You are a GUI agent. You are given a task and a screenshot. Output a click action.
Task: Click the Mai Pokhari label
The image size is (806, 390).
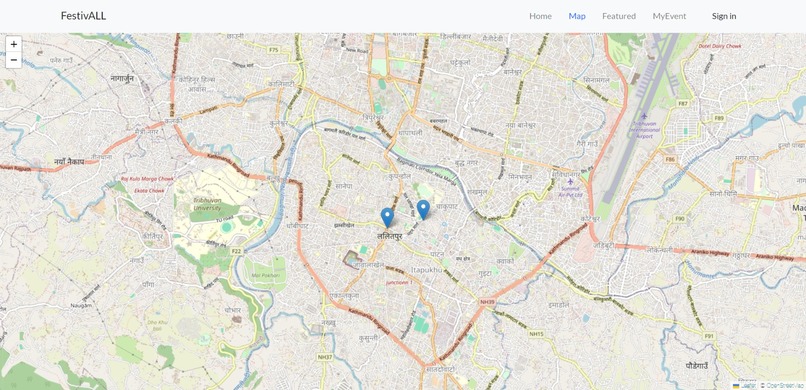265,275
